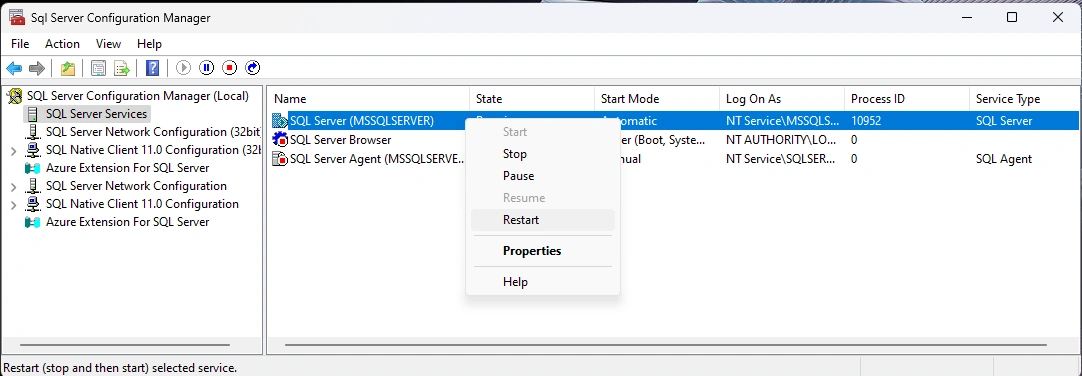This screenshot has width=1082, height=376.
Task: Sort by the Service Type column header
Action: 1024,99
